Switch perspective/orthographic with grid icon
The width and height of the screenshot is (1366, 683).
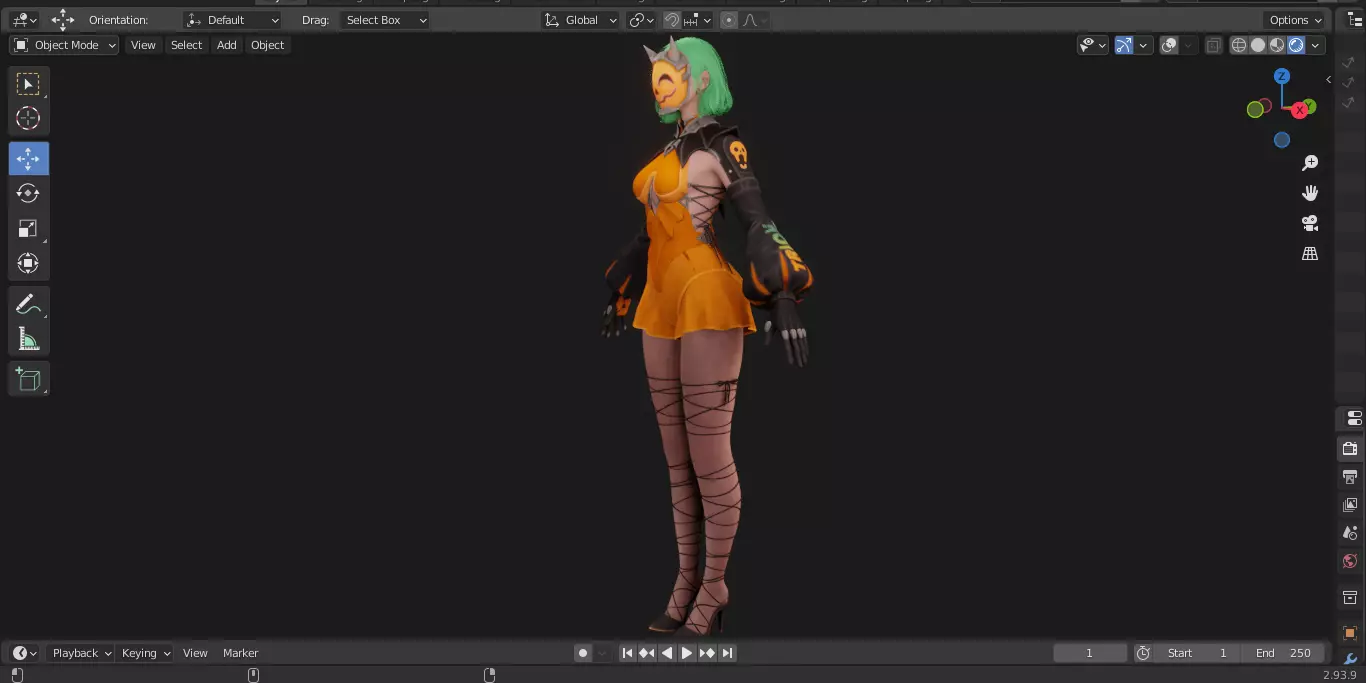1310,253
